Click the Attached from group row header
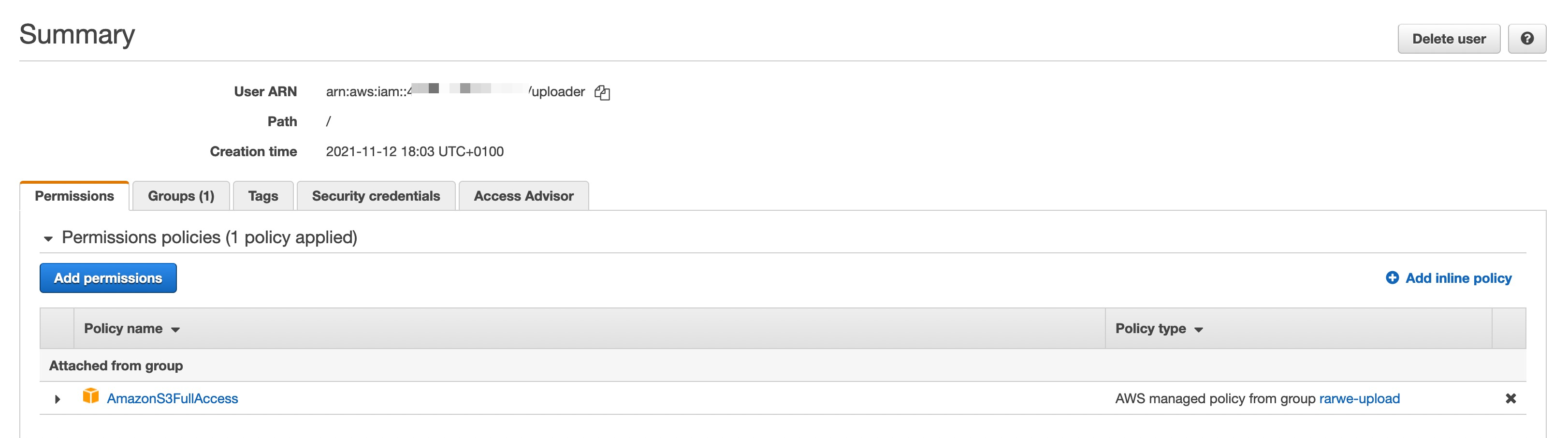 tap(116, 365)
